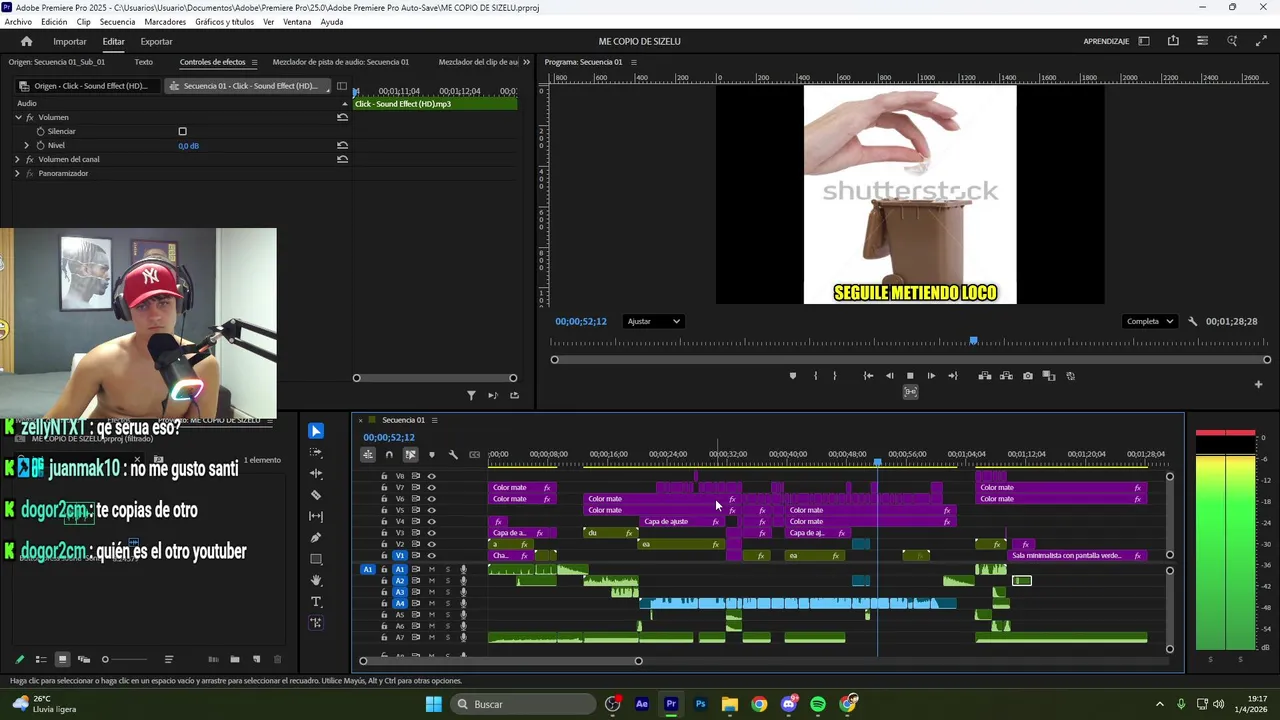
Task: Open the Secuencia menu
Action: click(x=117, y=22)
